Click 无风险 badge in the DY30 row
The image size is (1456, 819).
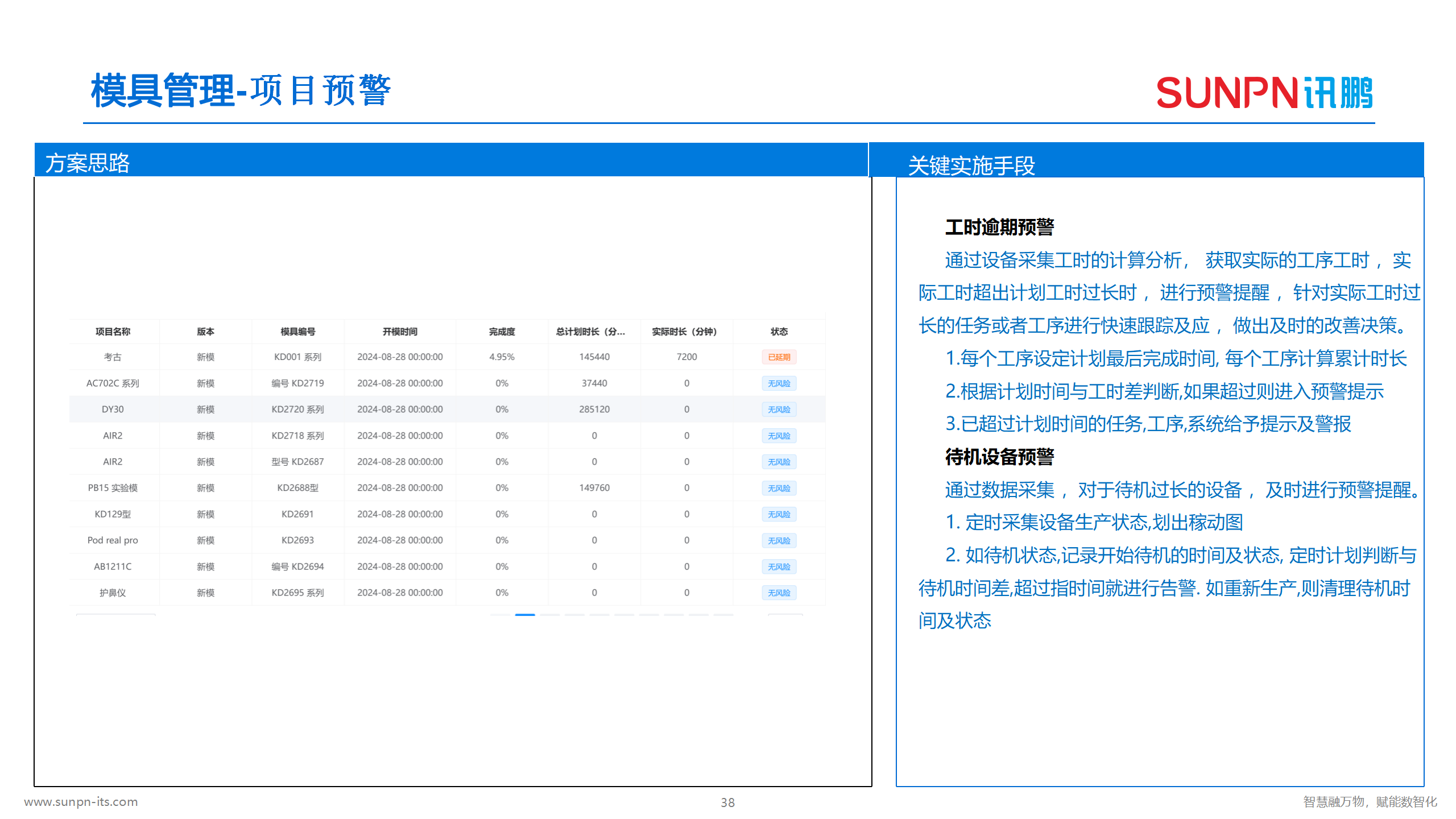[779, 409]
